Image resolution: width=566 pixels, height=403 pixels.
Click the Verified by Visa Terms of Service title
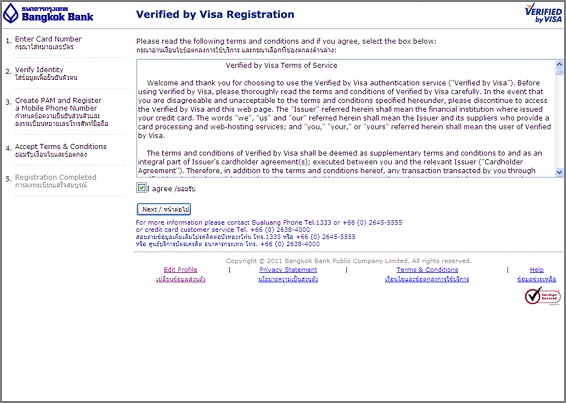coord(282,65)
